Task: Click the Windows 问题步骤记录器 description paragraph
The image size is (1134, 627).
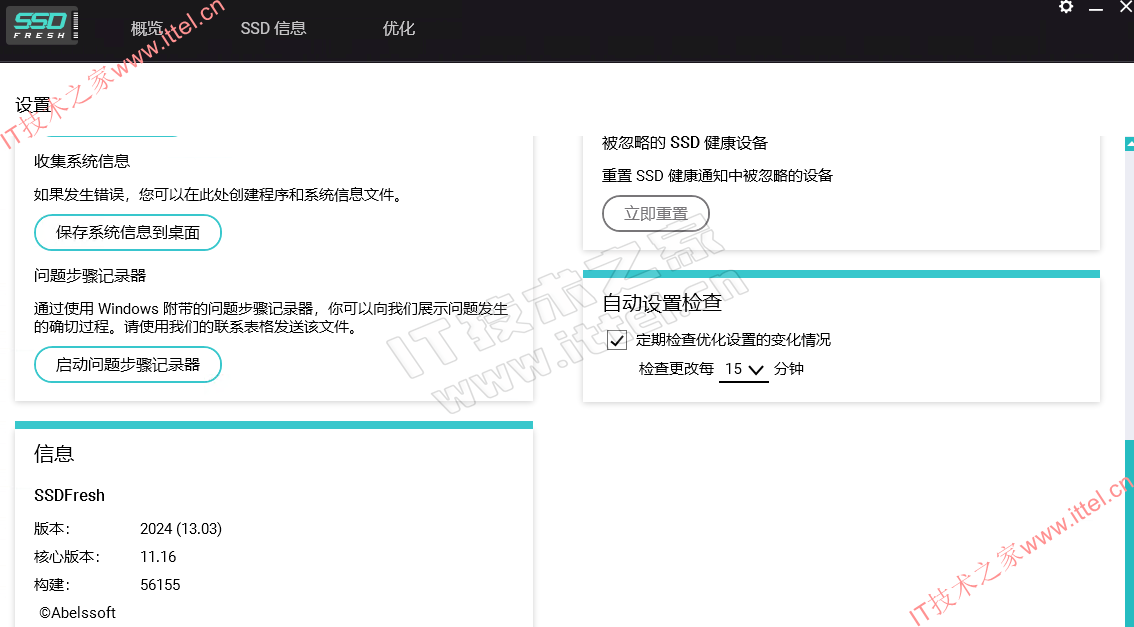Action: pyautogui.click(x=271, y=317)
